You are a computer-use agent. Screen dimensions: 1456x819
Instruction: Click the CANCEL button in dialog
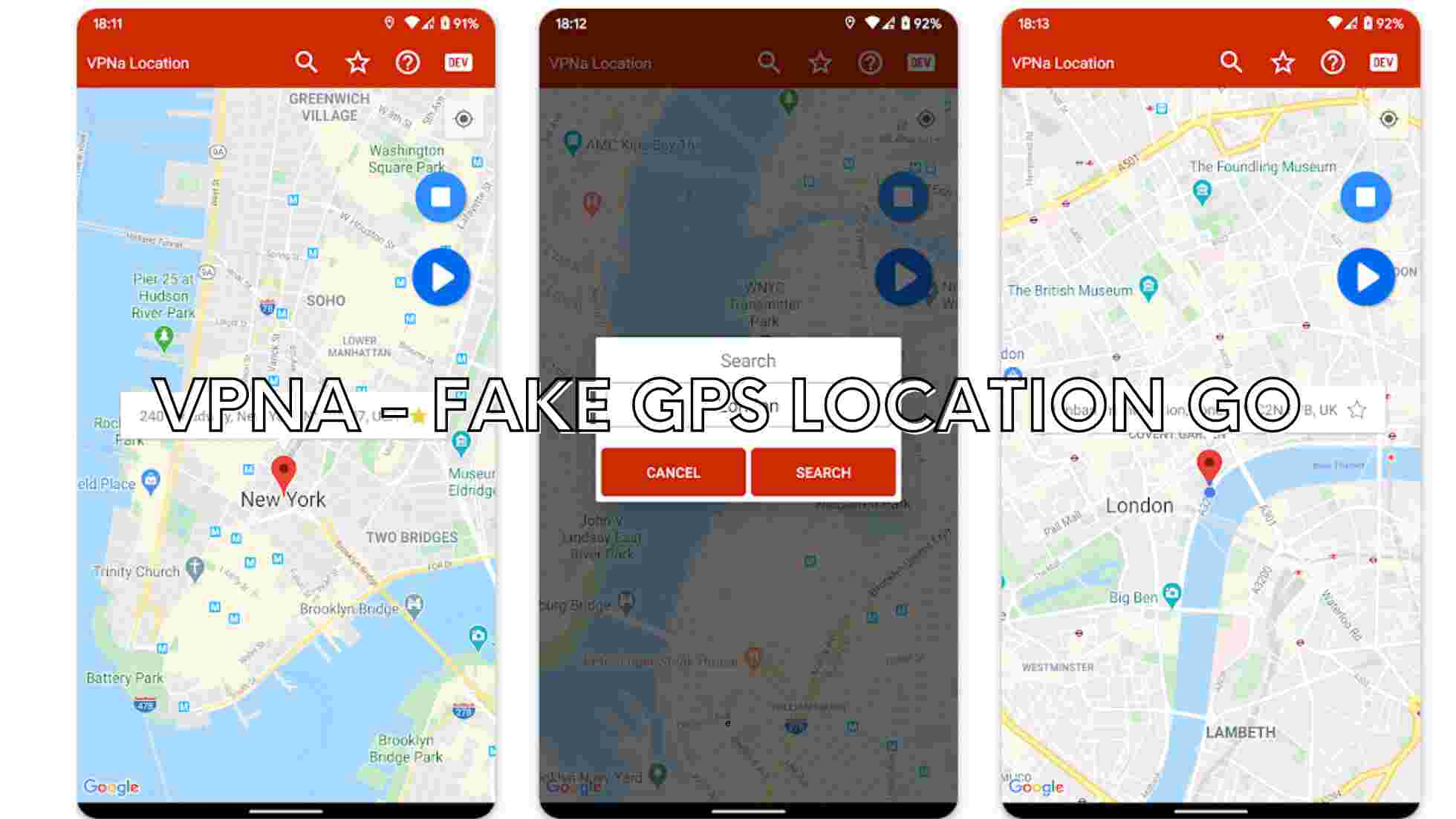pos(673,472)
